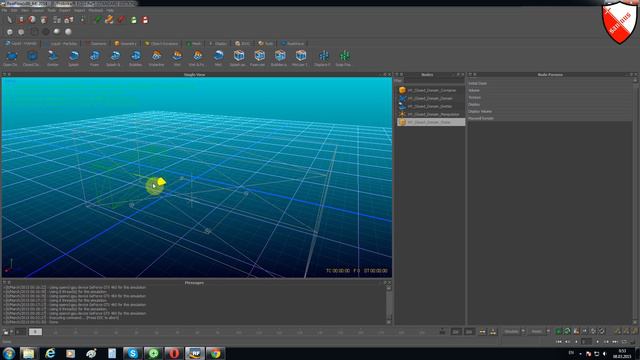Switch to the Mesh shelf tab
Image resolution: width=640 pixels, height=360 pixels.
click(194, 43)
